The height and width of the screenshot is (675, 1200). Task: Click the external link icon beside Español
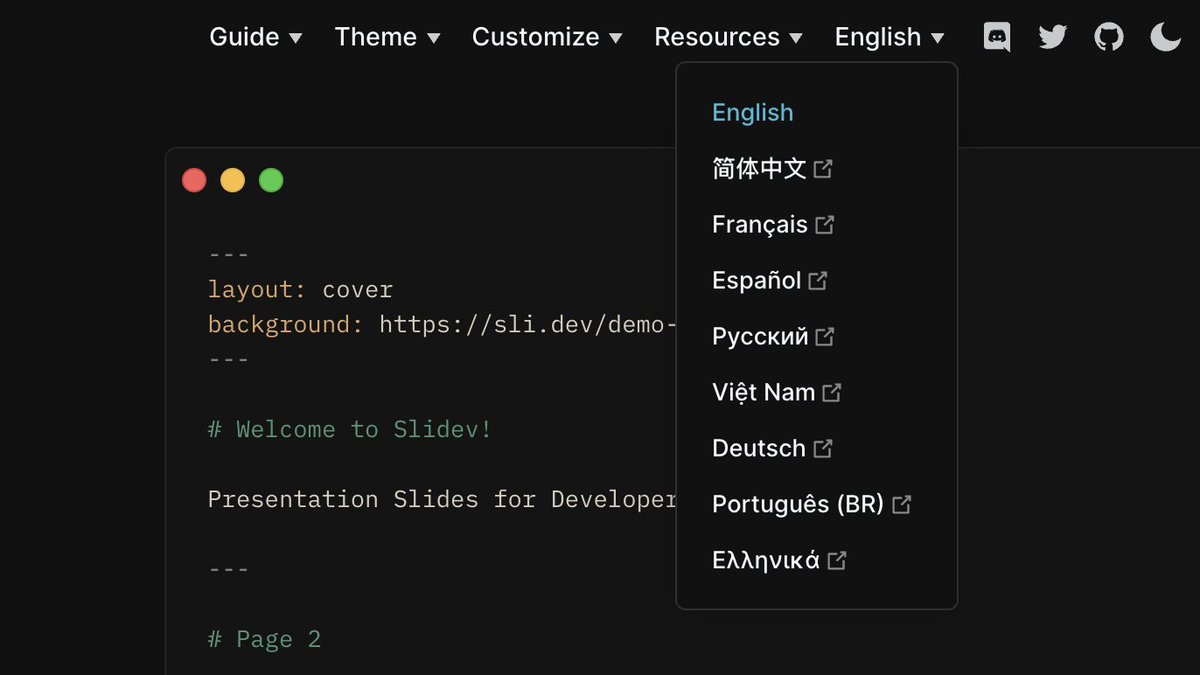(818, 281)
